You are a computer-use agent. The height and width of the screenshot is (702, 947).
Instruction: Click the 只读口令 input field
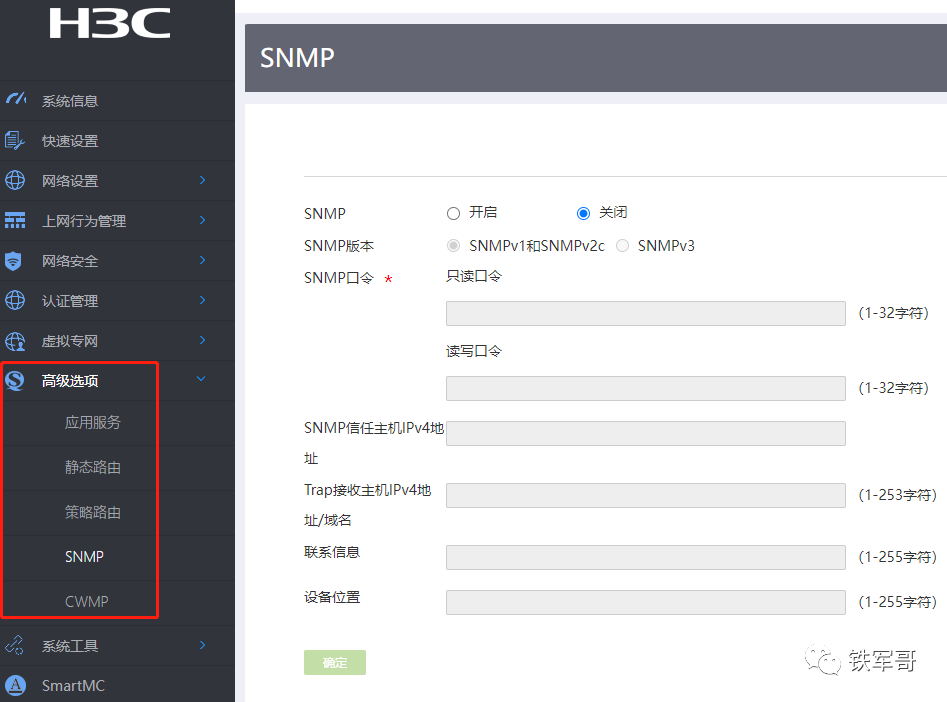(x=645, y=314)
